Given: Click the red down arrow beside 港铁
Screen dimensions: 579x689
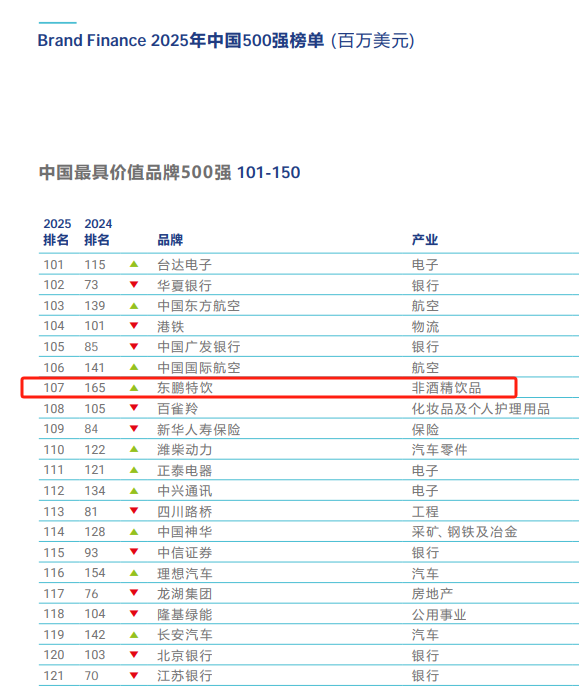Looking at the screenshot, I should (134, 325).
